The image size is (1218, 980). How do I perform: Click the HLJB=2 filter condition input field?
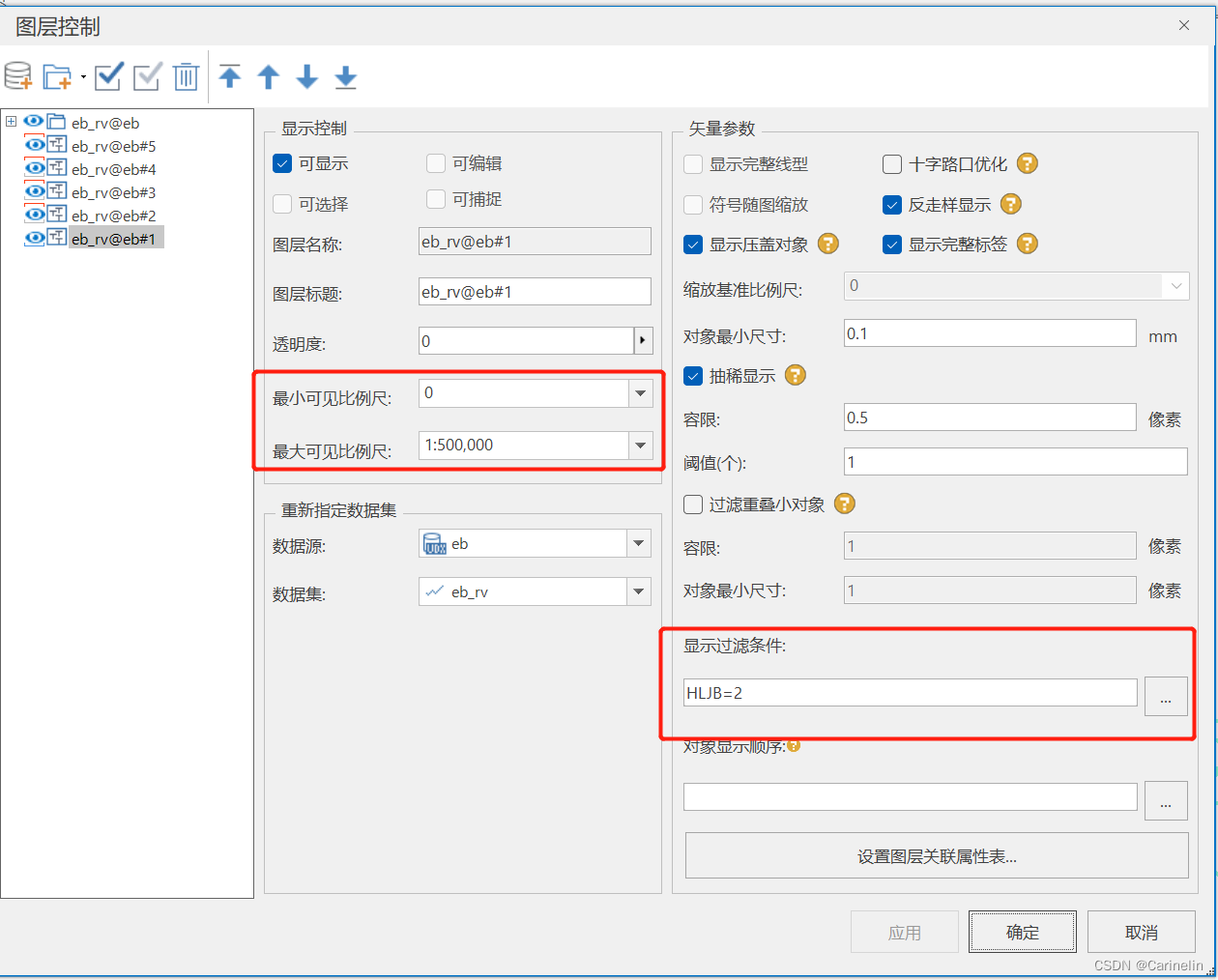[x=909, y=692]
